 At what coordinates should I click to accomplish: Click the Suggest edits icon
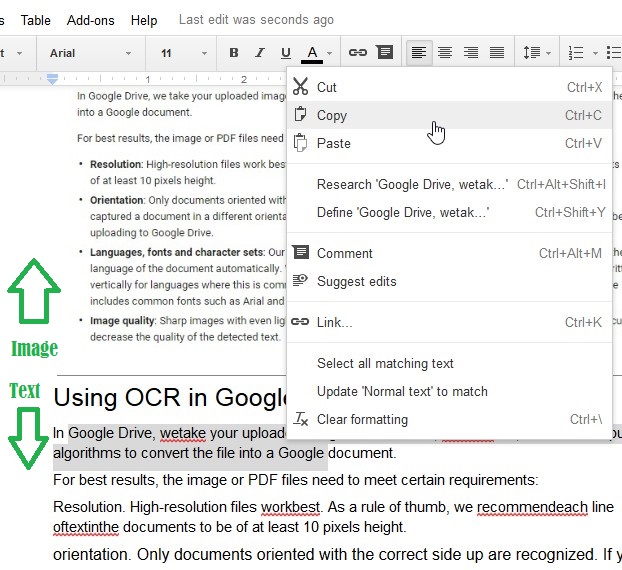click(x=300, y=280)
